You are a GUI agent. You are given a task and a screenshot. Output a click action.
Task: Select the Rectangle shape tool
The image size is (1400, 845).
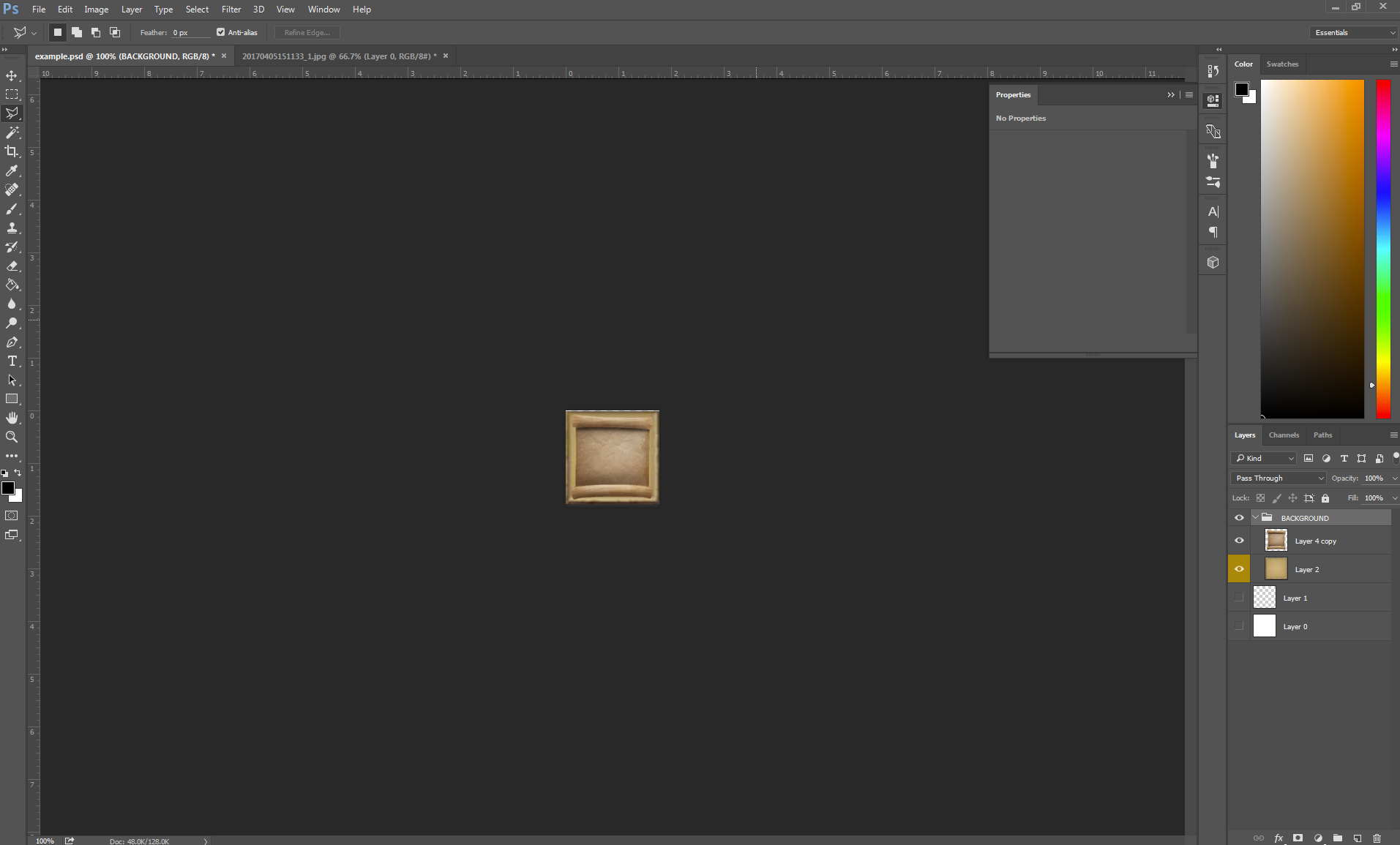pyautogui.click(x=12, y=399)
